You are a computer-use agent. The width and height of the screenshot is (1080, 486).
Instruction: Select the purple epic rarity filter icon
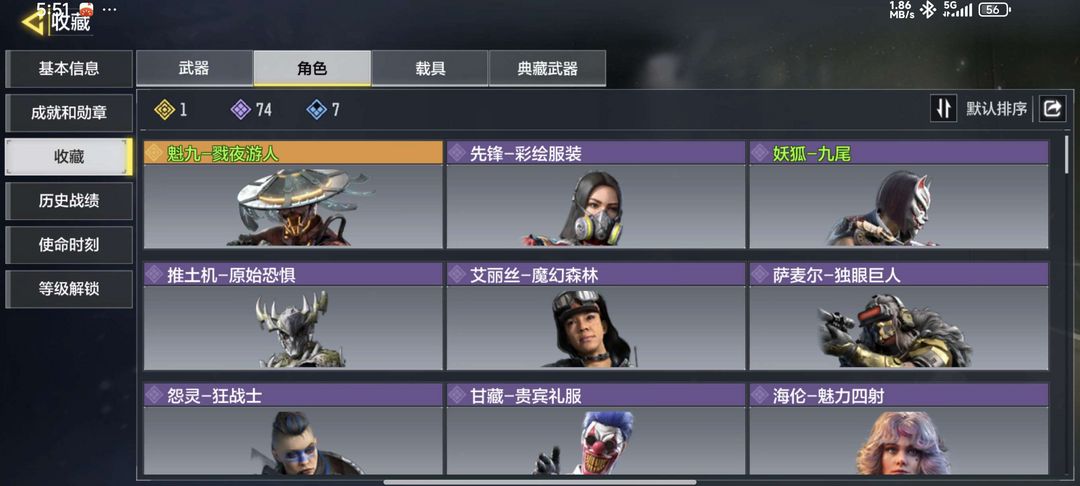pos(240,109)
